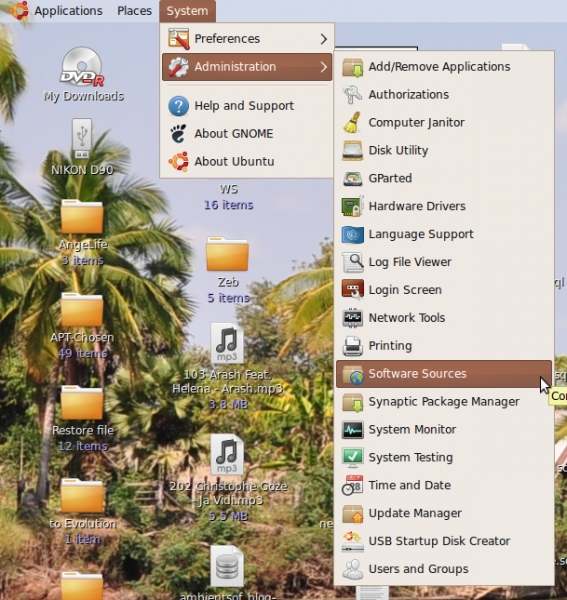Select Software Sources menu entry
The height and width of the screenshot is (600, 567).
coord(444,374)
